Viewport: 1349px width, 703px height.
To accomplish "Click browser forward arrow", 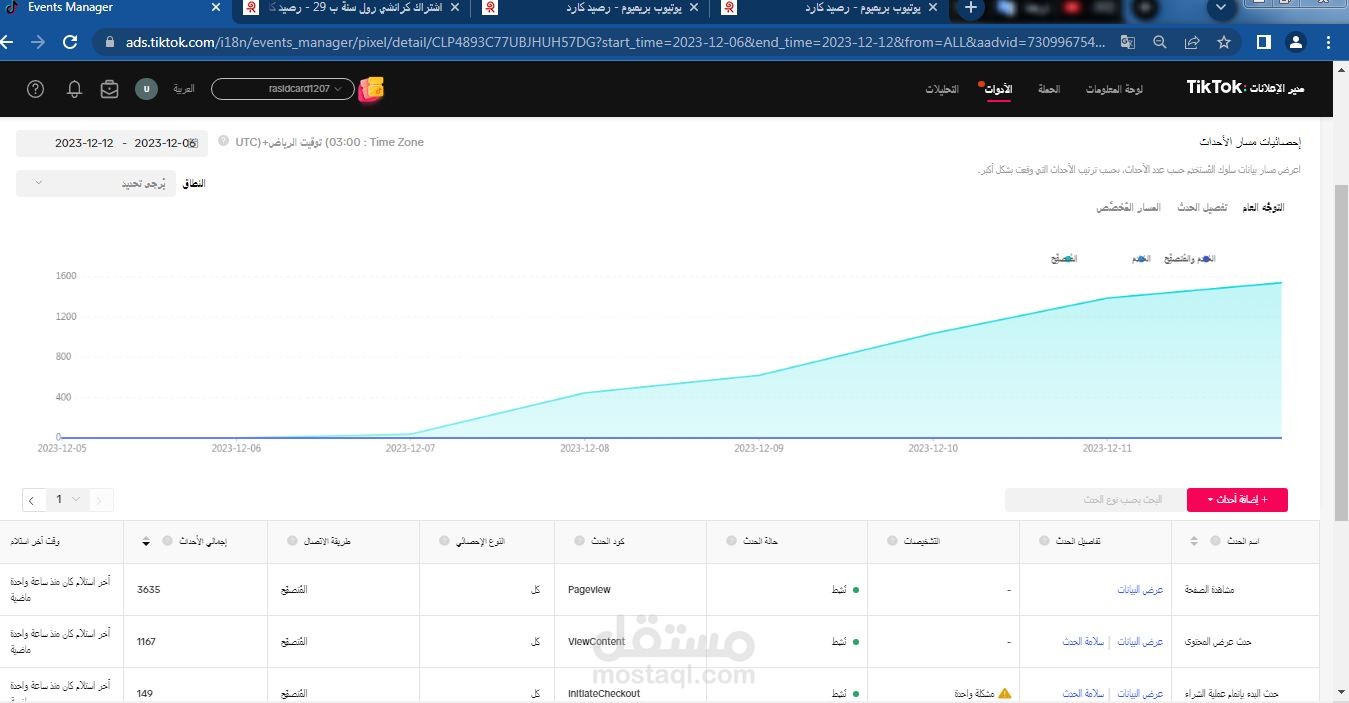I will coord(38,42).
